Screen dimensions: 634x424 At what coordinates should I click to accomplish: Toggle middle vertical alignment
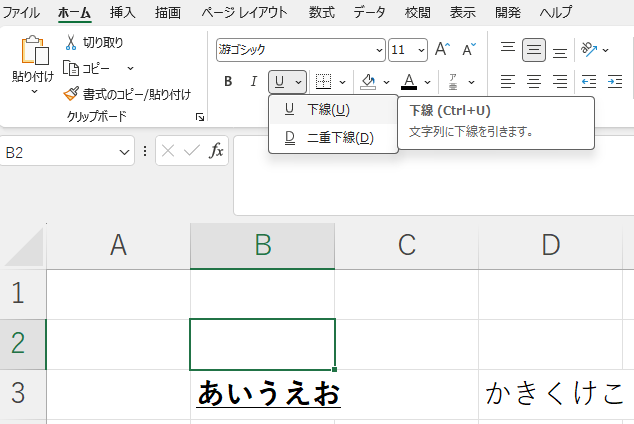[534, 50]
